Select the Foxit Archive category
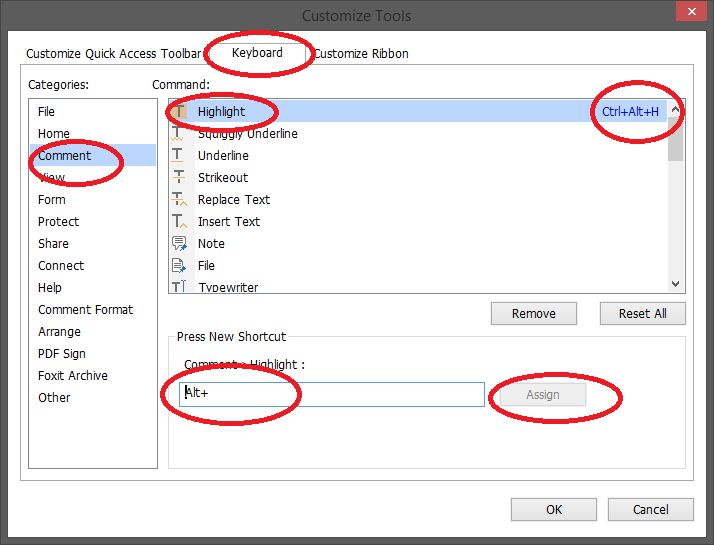This screenshot has height=545, width=714. click(x=92, y=376)
